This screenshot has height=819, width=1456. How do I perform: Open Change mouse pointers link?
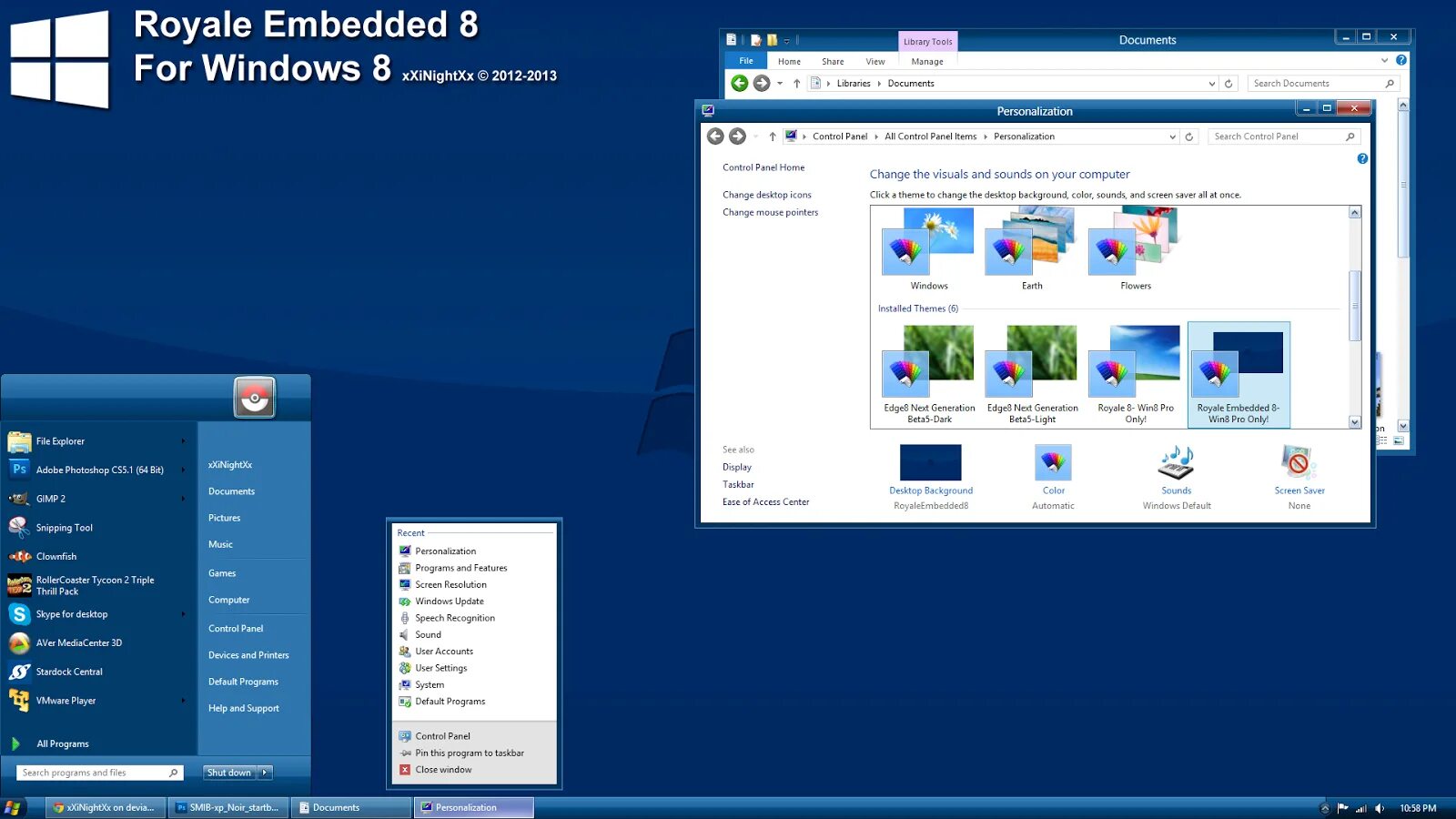pyautogui.click(x=771, y=213)
